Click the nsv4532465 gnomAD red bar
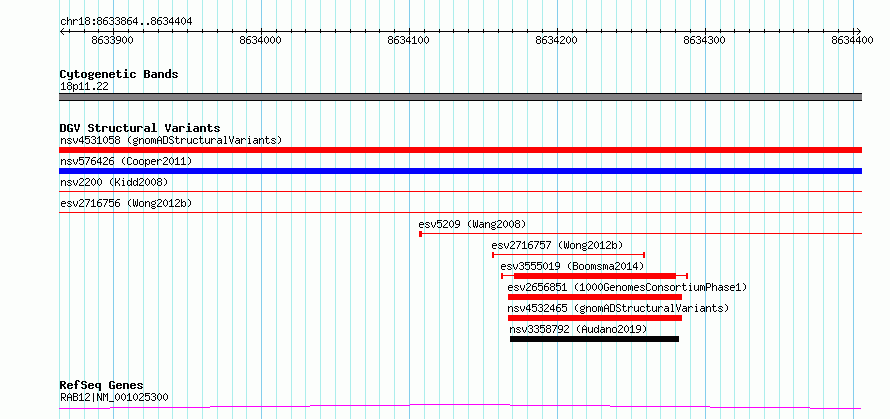Viewport: 890px width, 419px height. (594, 318)
